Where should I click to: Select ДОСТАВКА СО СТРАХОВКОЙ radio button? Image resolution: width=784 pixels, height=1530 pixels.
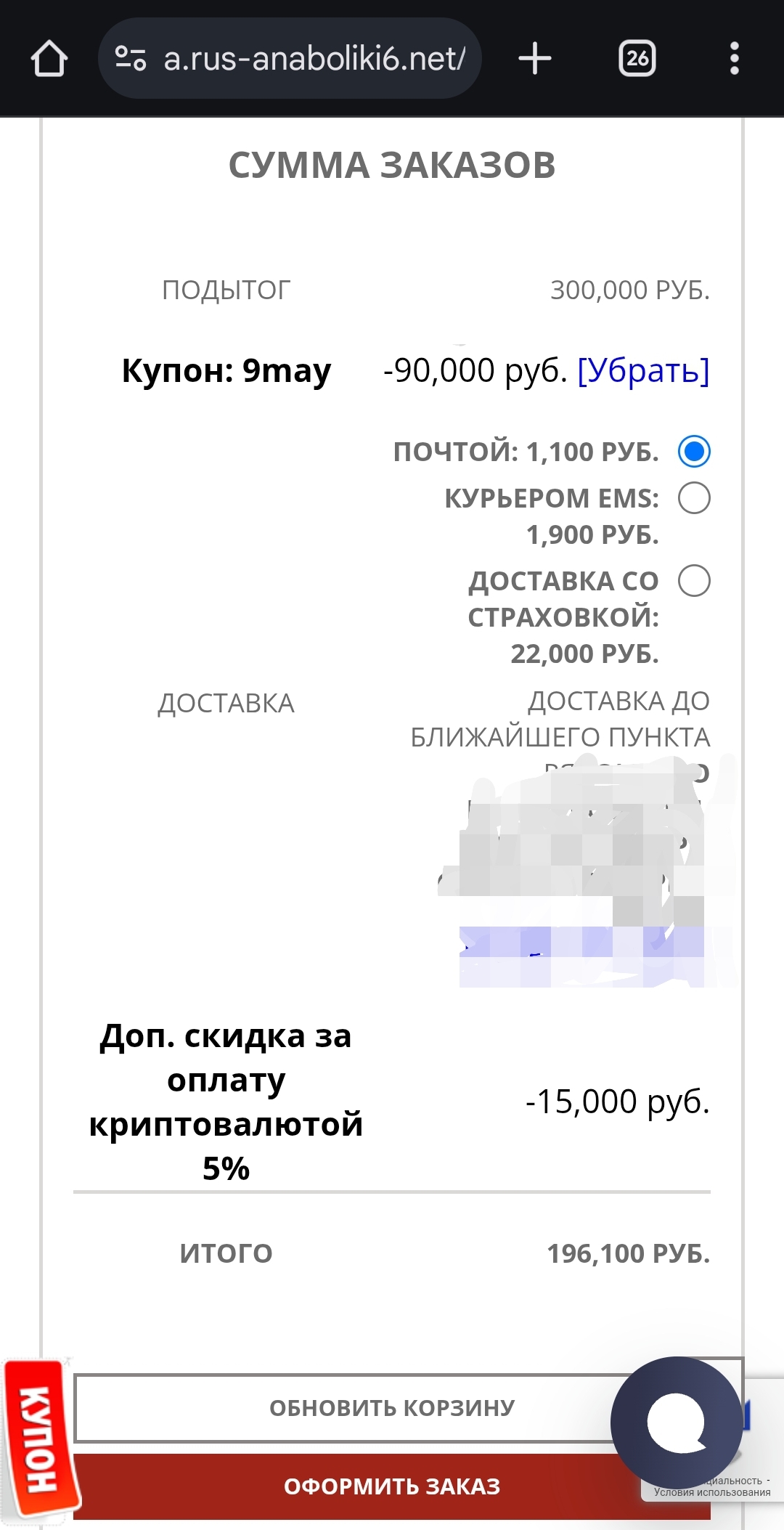694,581
